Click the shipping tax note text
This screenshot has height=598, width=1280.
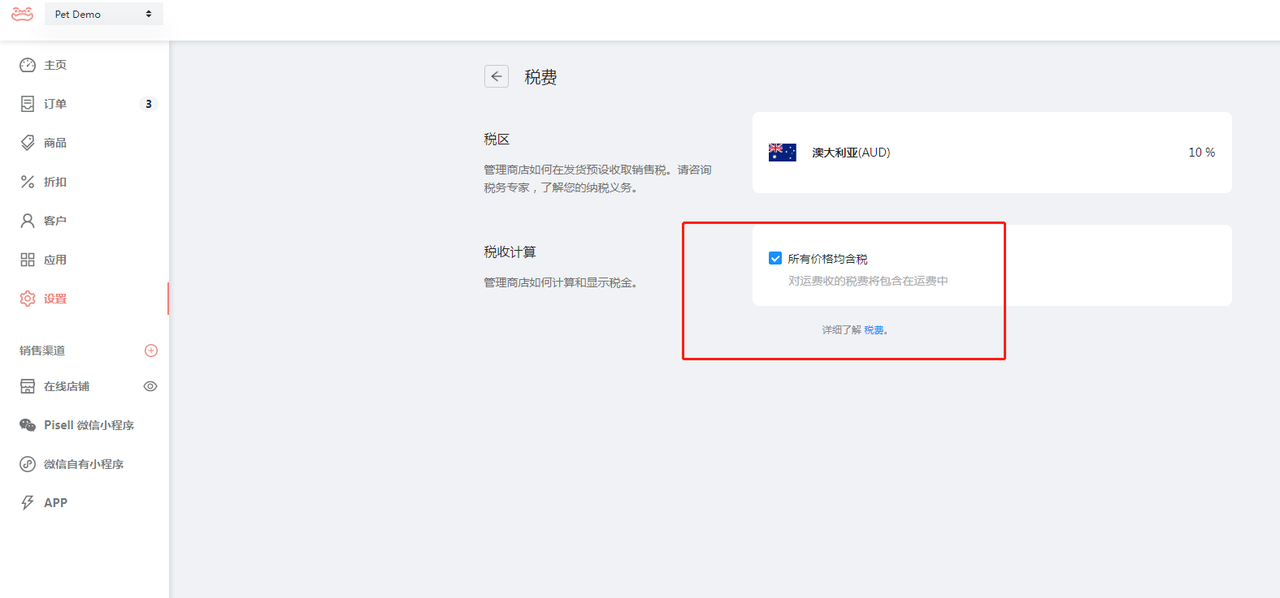pyautogui.click(x=868, y=281)
